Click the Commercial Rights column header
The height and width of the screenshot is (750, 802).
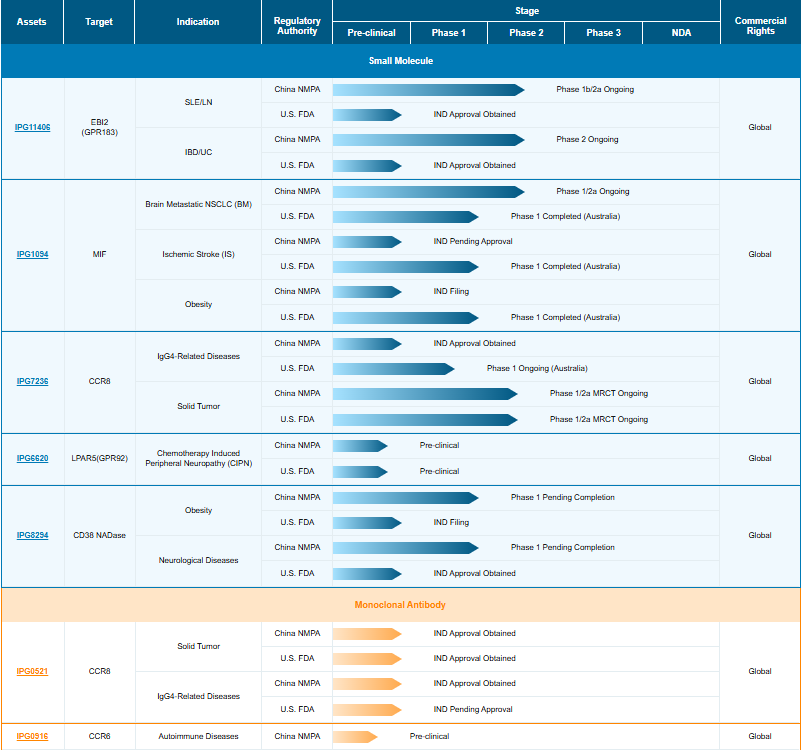(760, 24)
